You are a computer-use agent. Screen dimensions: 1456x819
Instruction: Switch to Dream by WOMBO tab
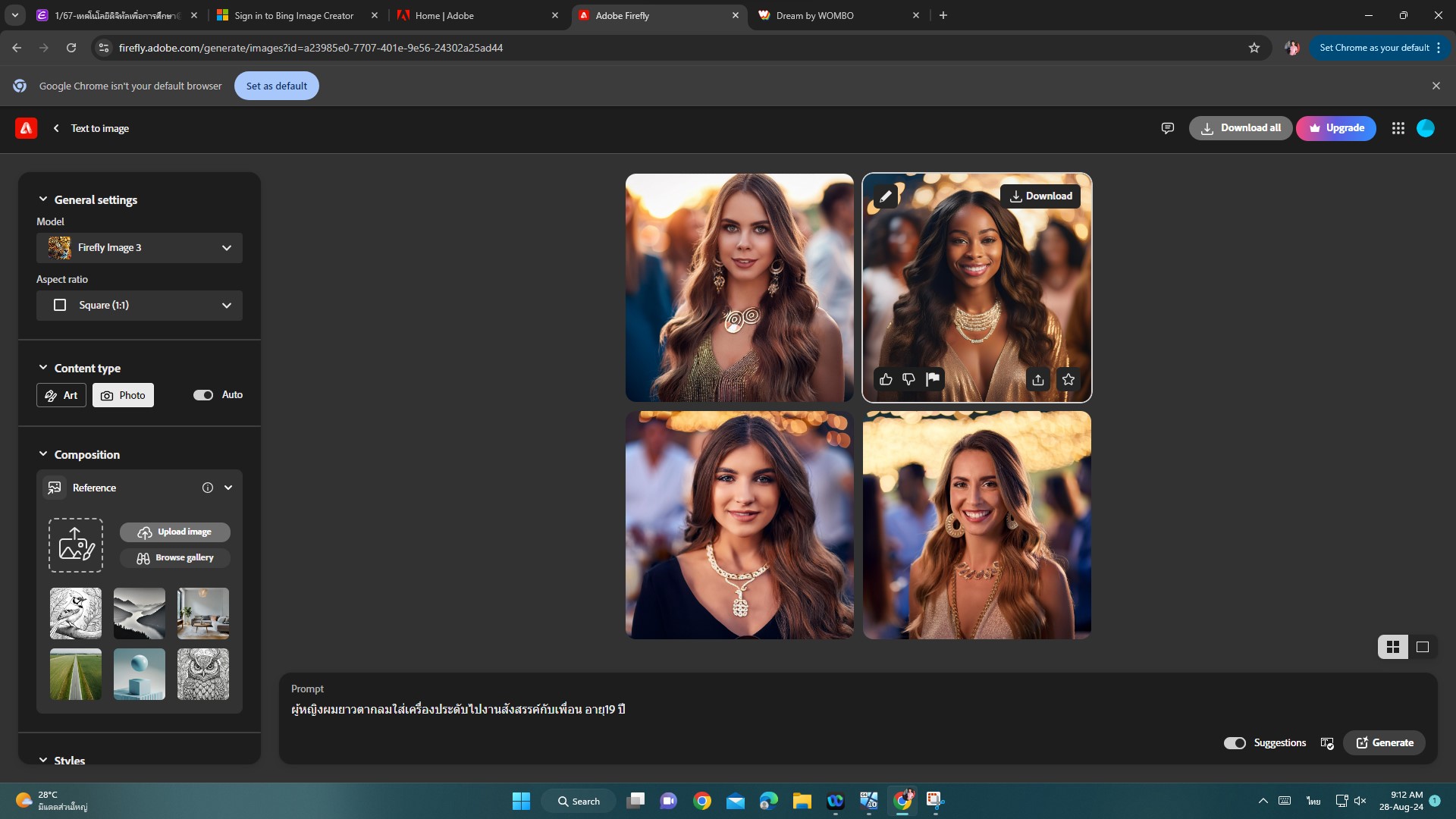814,15
